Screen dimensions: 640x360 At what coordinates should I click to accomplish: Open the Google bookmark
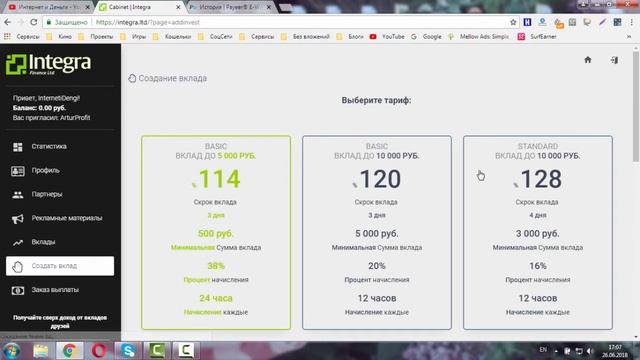[426, 36]
